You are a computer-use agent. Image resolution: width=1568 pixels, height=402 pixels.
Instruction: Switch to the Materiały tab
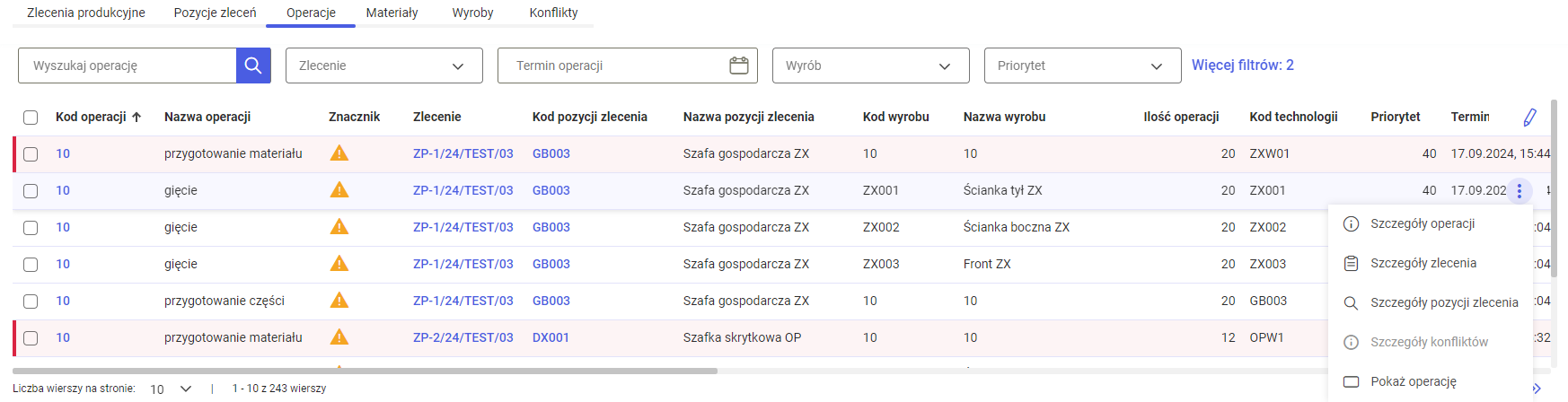pyautogui.click(x=392, y=13)
